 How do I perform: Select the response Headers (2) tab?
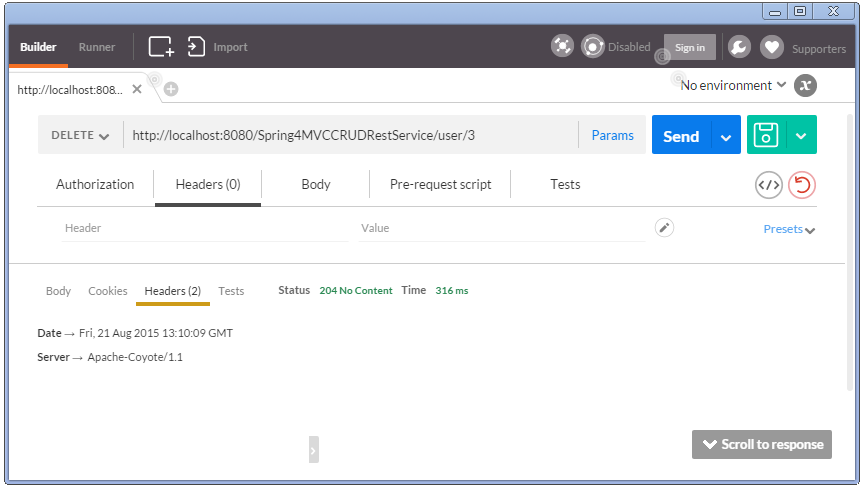pos(173,291)
